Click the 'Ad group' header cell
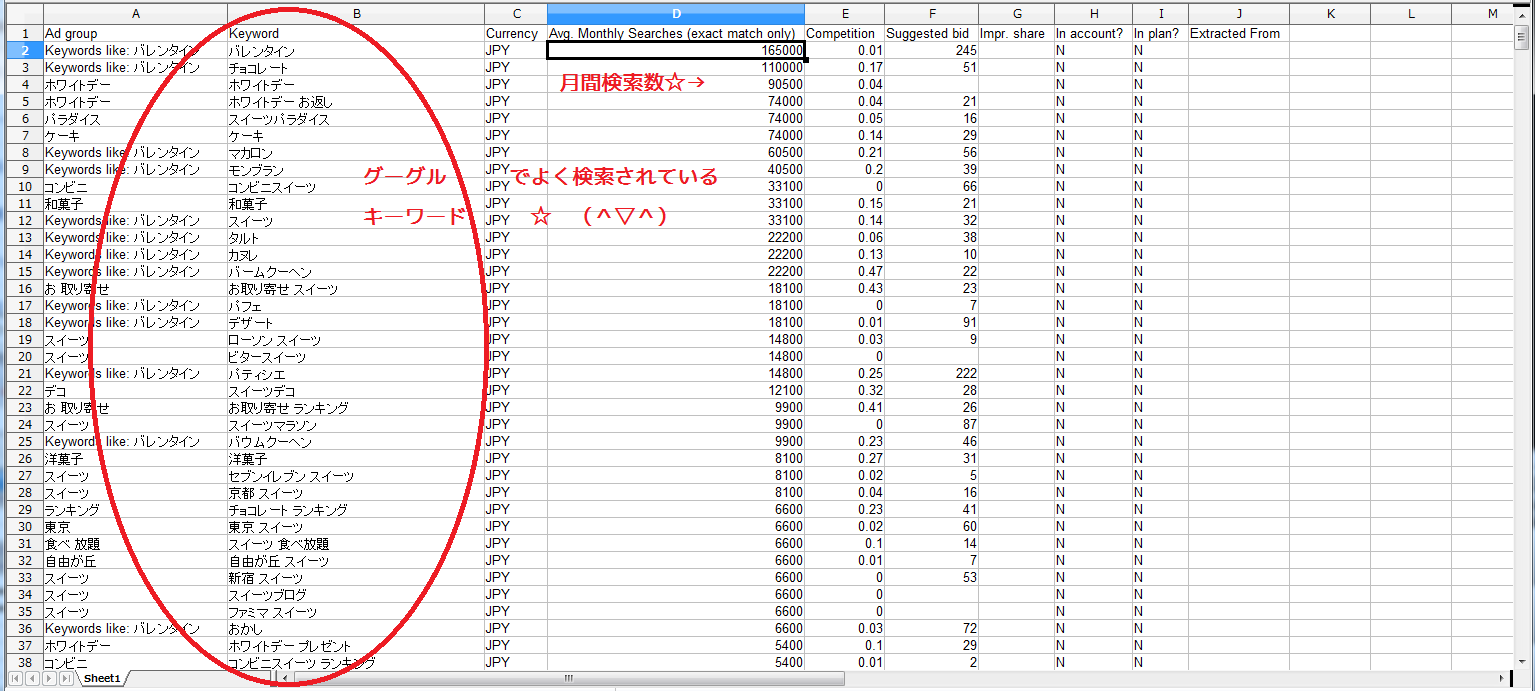Viewport: 1535px width, 691px height. 135,33
